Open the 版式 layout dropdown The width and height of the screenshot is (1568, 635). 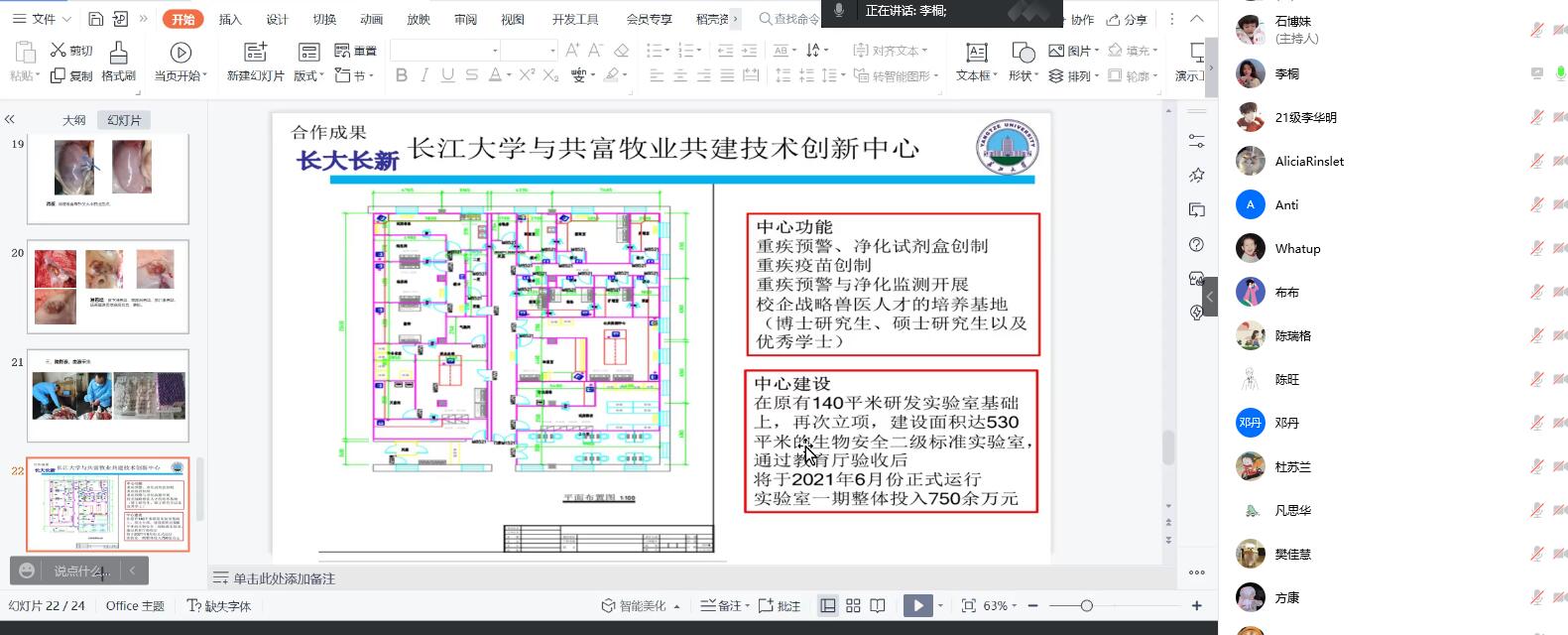(x=307, y=75)
